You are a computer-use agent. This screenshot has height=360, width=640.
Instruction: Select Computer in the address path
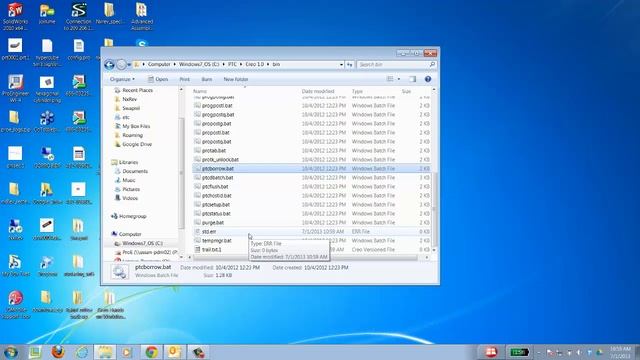(x=159, y=64)
